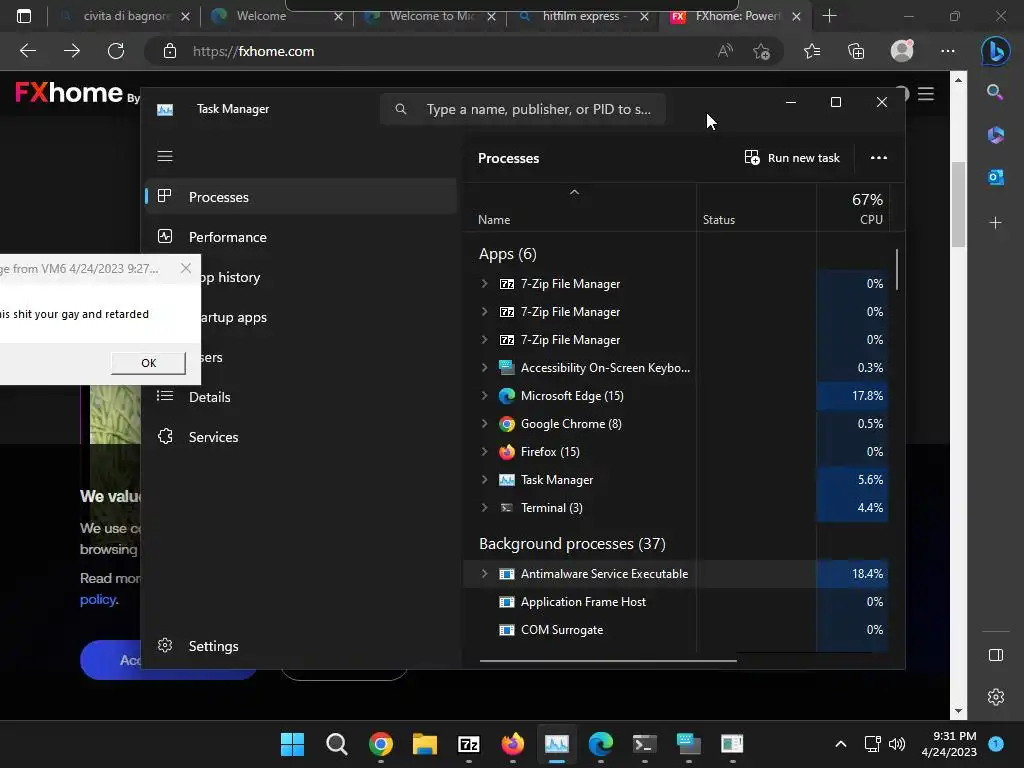The width and height of the screenshot is (1024, 768).
Task: Open Task Manager more options ellipsis
Action: [878, 157]
